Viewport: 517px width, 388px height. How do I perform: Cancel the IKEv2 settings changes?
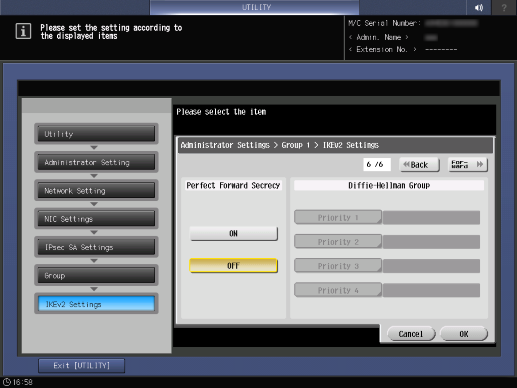click(x=411, y=334)
